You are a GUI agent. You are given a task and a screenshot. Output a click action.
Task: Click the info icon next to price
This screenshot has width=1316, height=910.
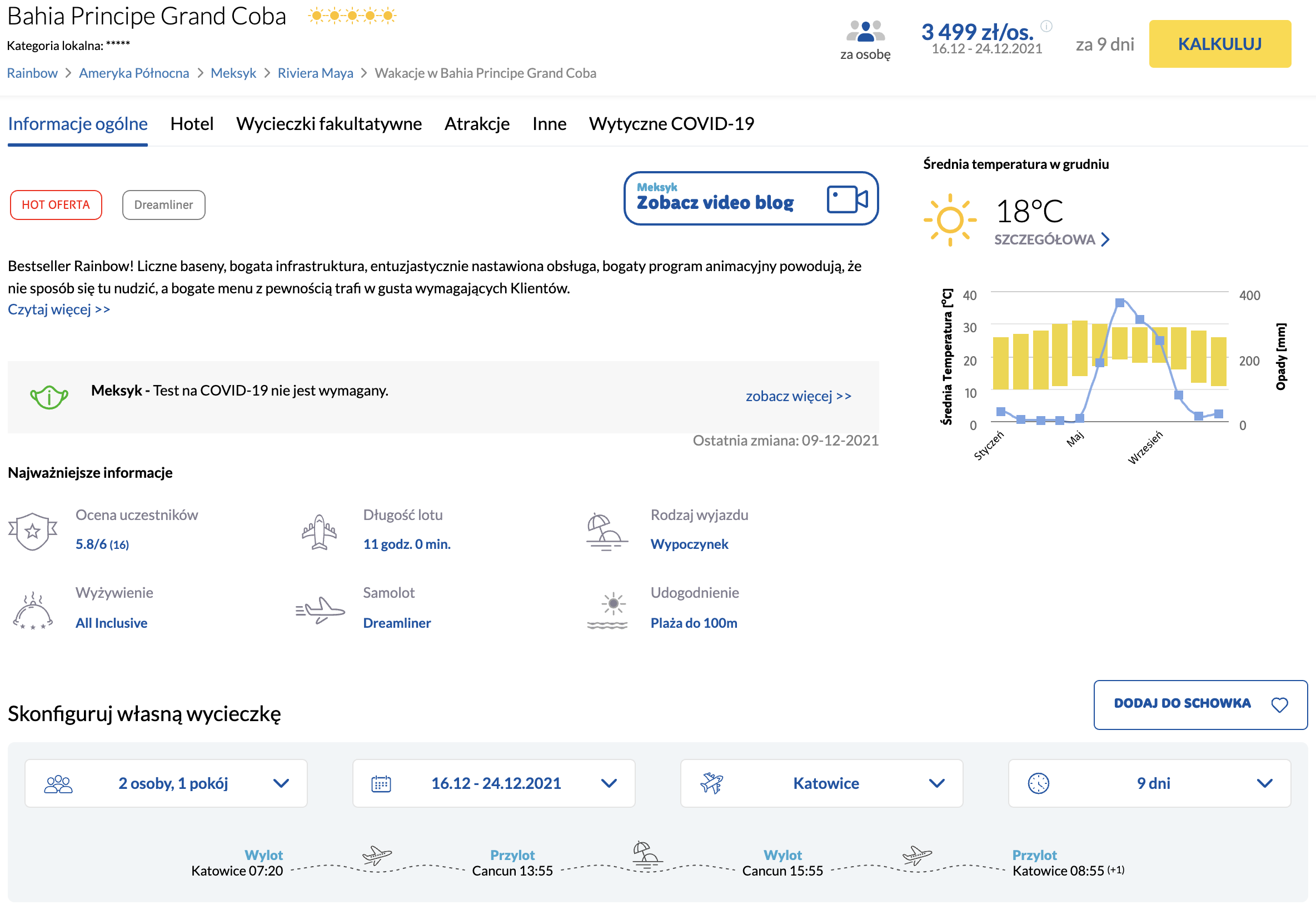[x=1046, y=26]
